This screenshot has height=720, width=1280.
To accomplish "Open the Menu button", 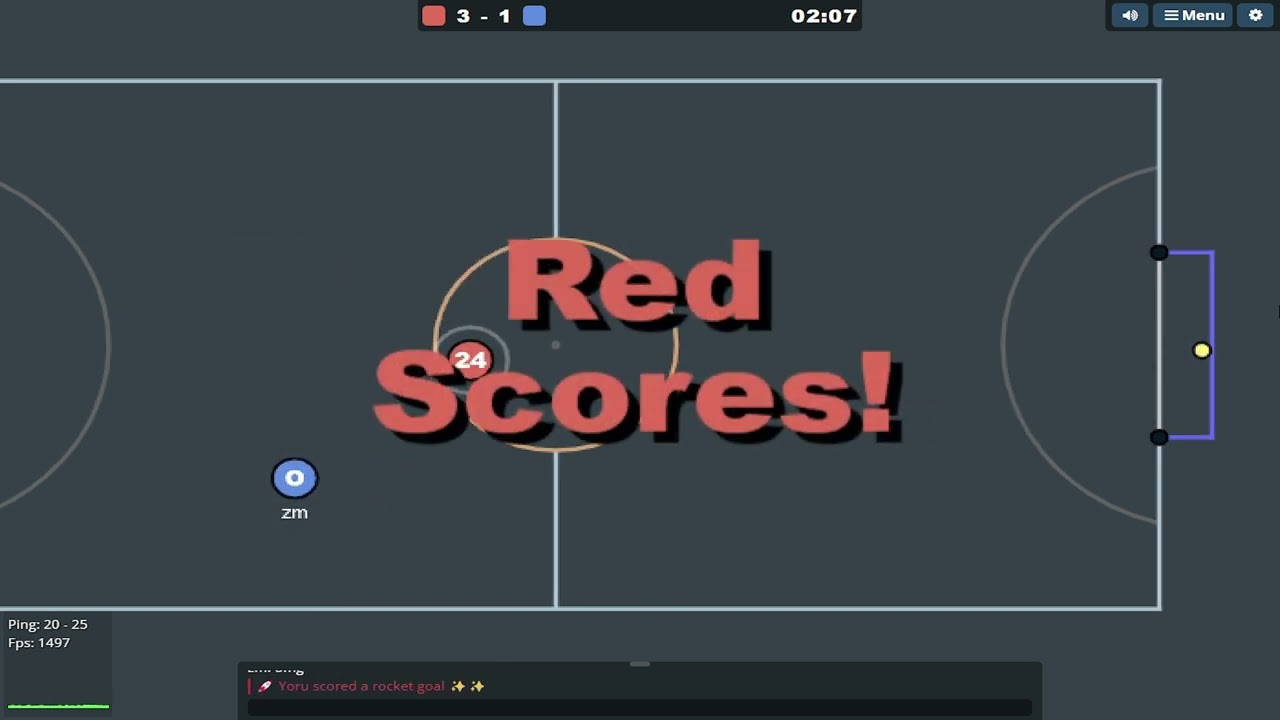I will click(x=1194, y=15).
